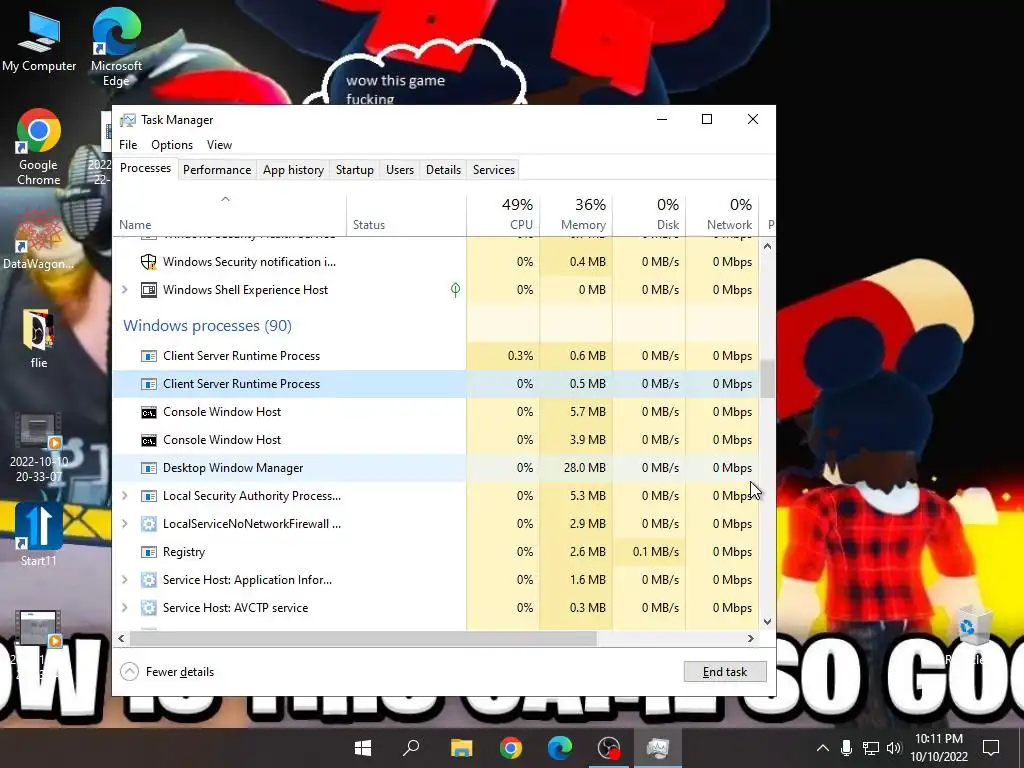Switch to OBS Studio on the taskbar

point(609,747)
